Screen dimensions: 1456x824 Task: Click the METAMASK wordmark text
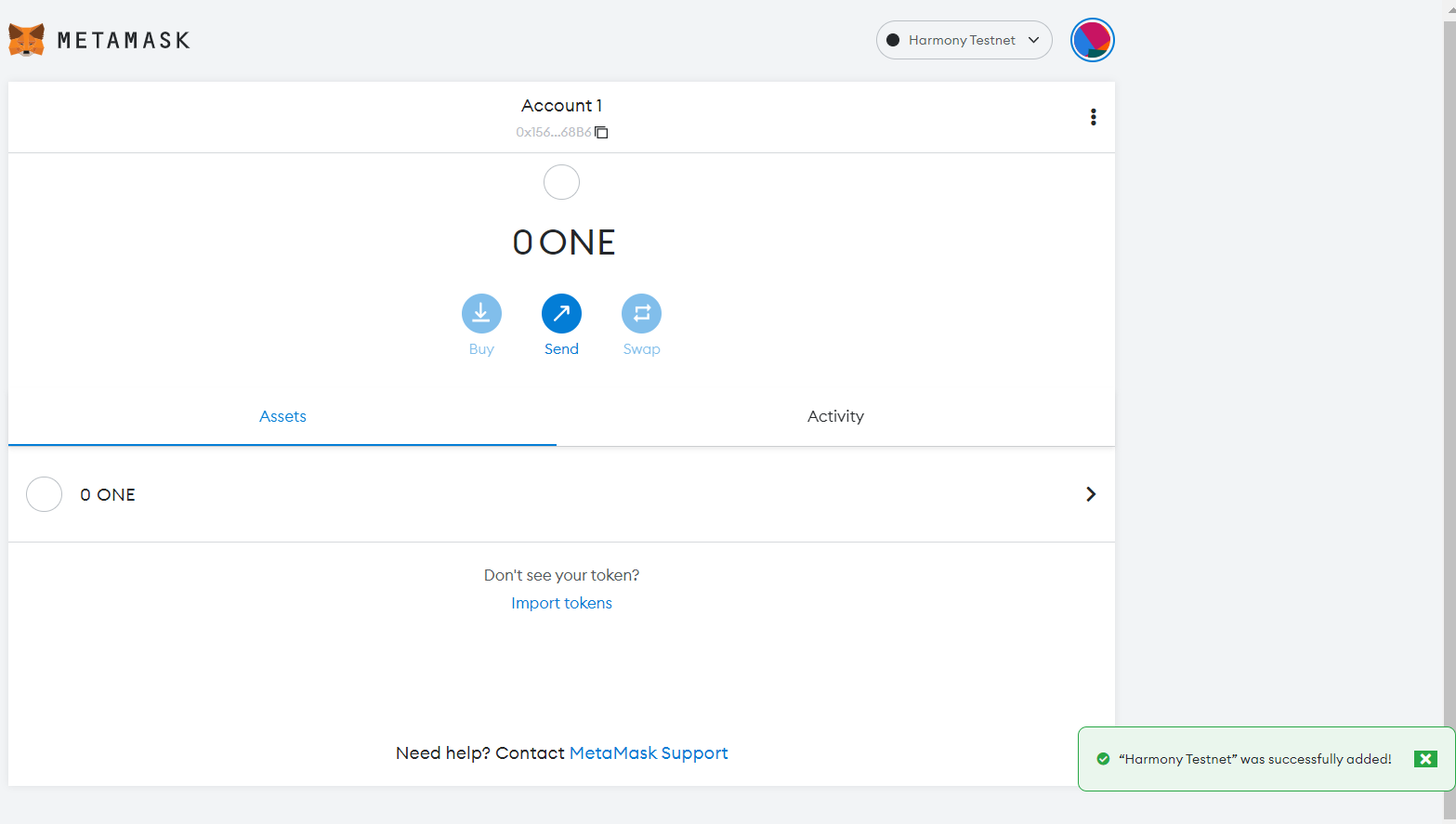[x=124, y=40]
